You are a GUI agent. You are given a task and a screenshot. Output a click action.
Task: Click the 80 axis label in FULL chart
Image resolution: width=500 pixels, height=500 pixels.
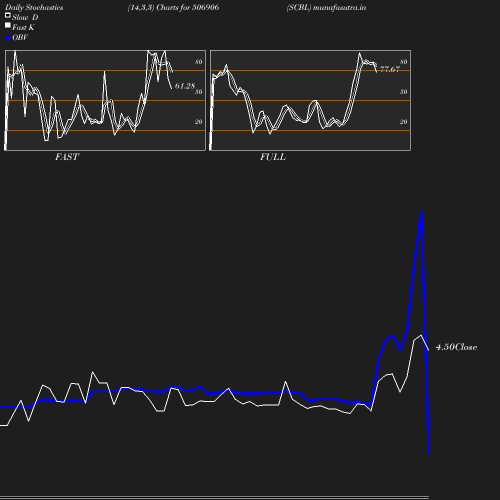click(x=404, y=62)
